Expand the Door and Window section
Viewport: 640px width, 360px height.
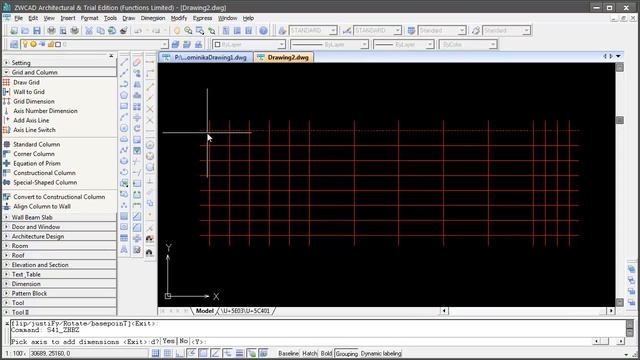coord(7,227)
